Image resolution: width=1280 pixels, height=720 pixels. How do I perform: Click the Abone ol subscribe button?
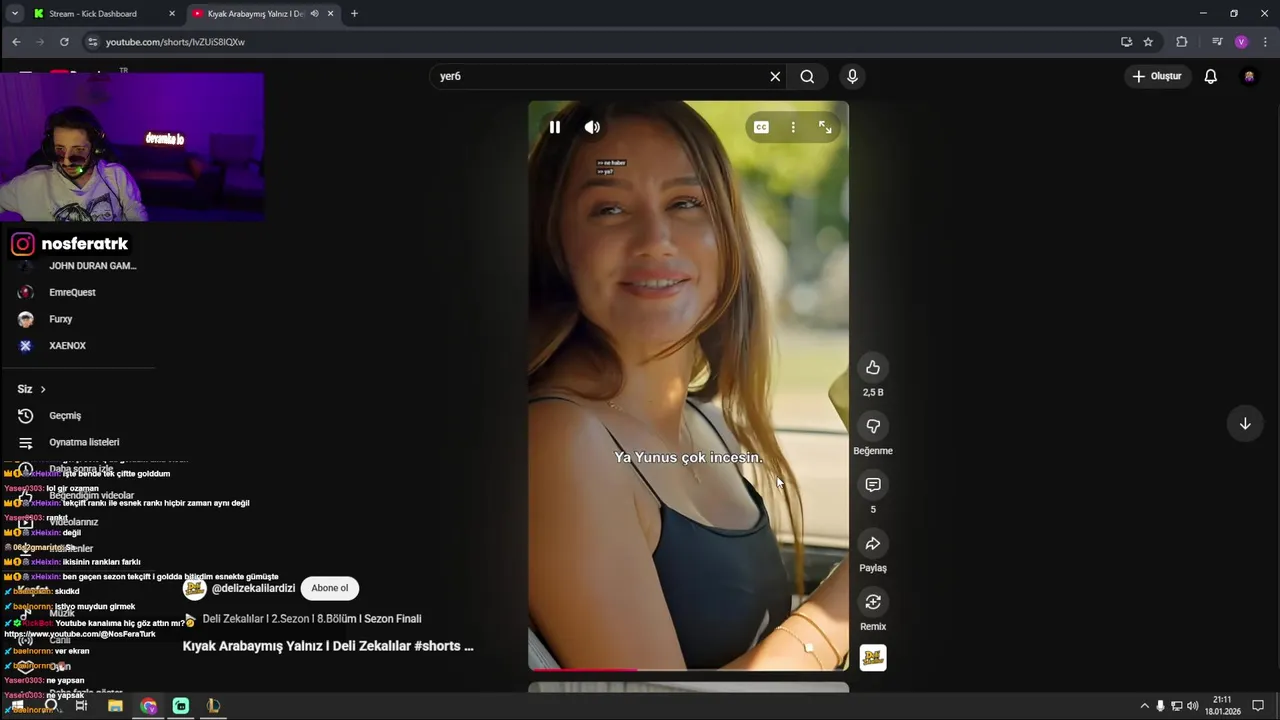pos(330,588)
